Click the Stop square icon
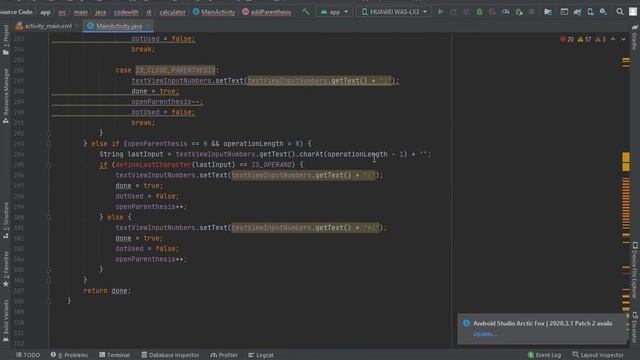Viewport: 640px width, 360px height. 531,12
